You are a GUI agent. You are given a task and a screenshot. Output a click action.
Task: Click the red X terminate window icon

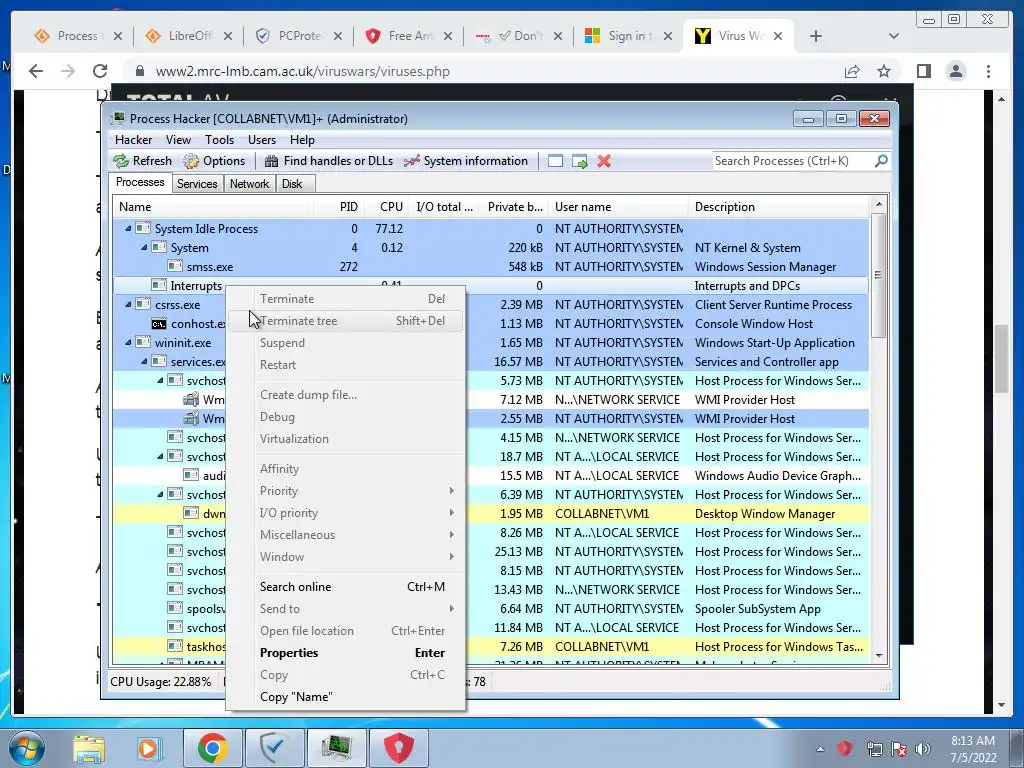pos(604,161)
